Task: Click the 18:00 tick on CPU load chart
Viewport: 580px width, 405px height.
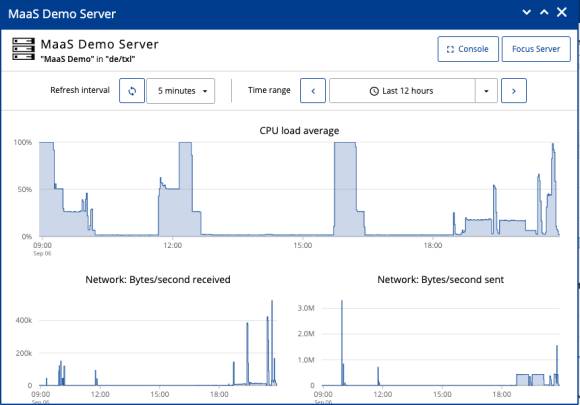Action: [x=433, y=245]
